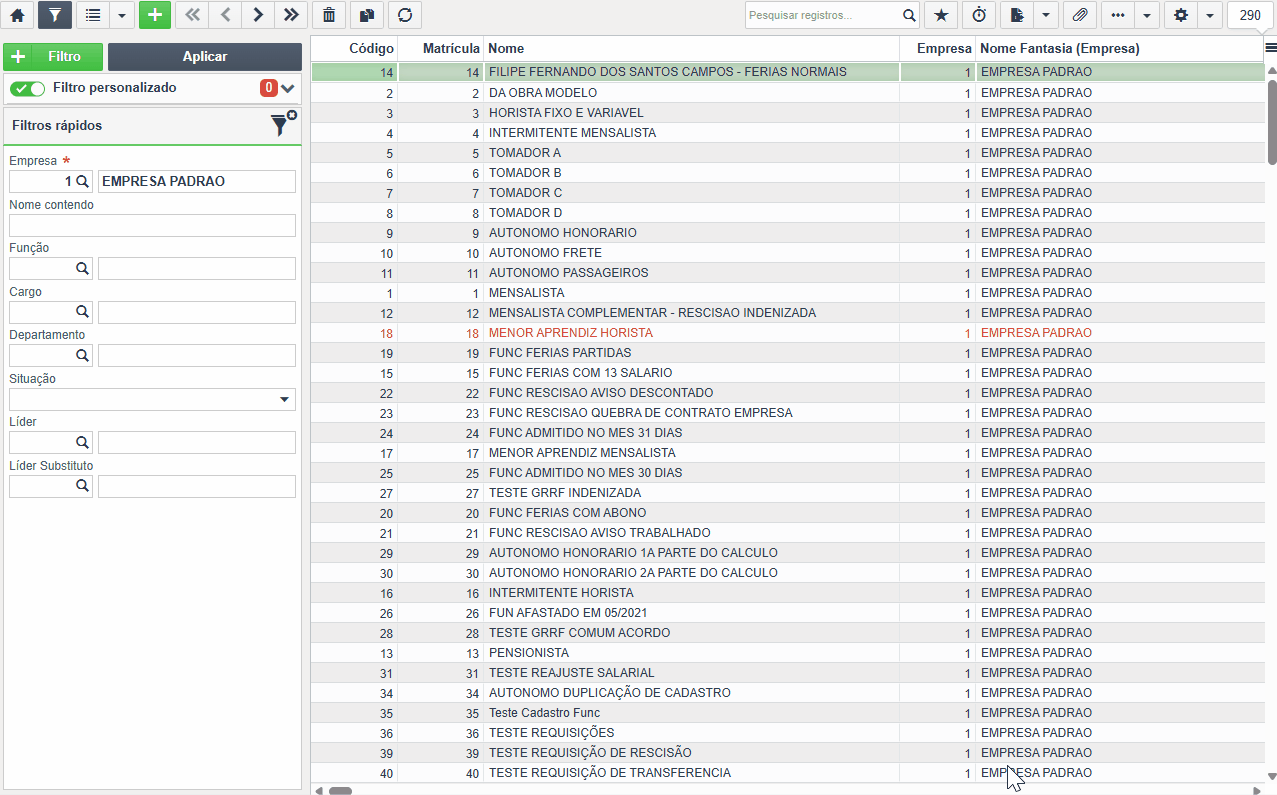Jump to last record arrow

[291, 15]
